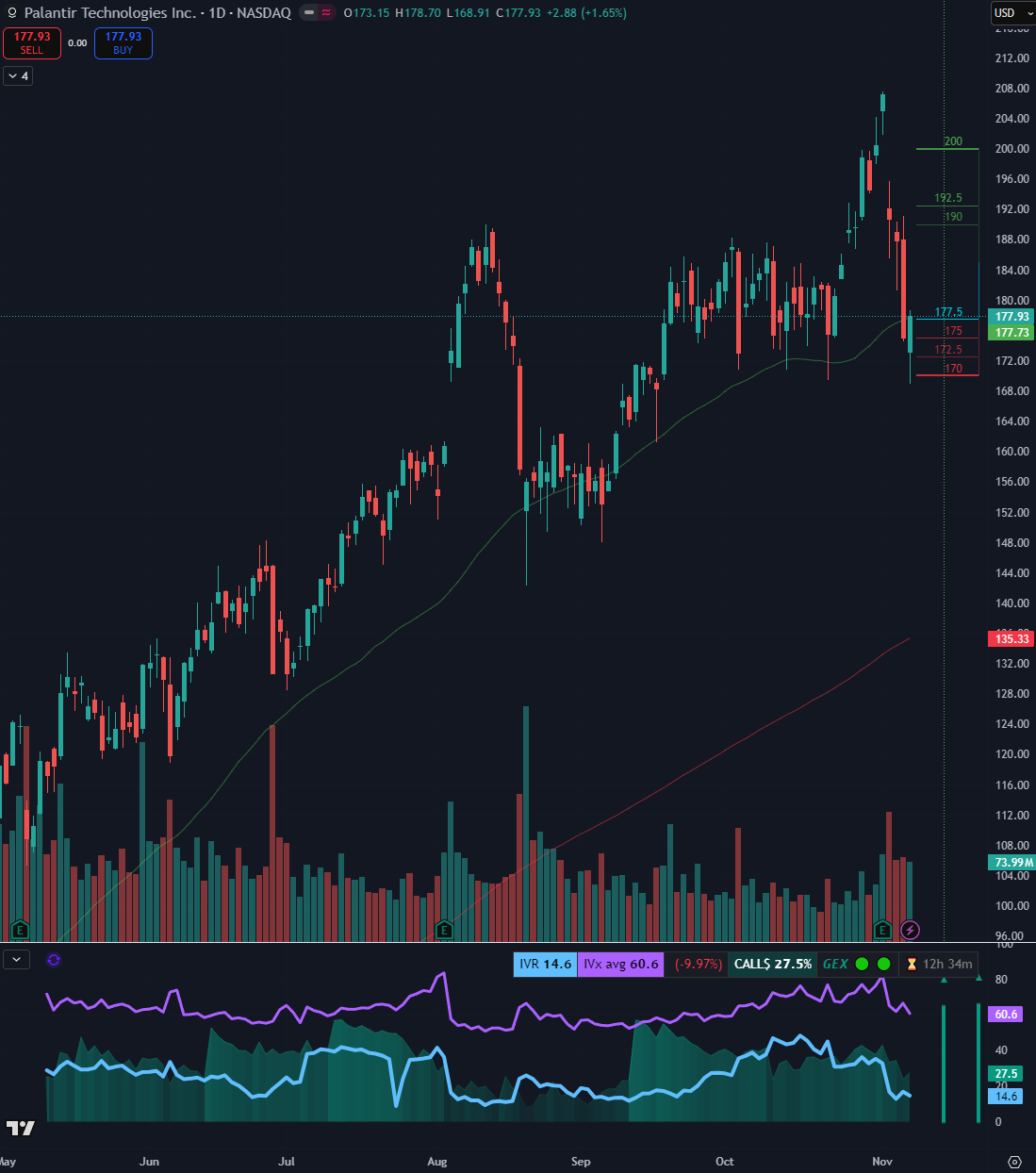Click the Palantir Technologies Inc. symbol title
This screenshot has width=1036, height=1173.
[109, 13]
